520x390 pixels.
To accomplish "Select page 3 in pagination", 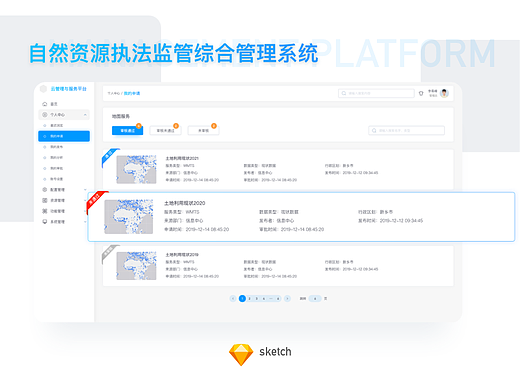I will pyautogui.click(x=257, y=299).
